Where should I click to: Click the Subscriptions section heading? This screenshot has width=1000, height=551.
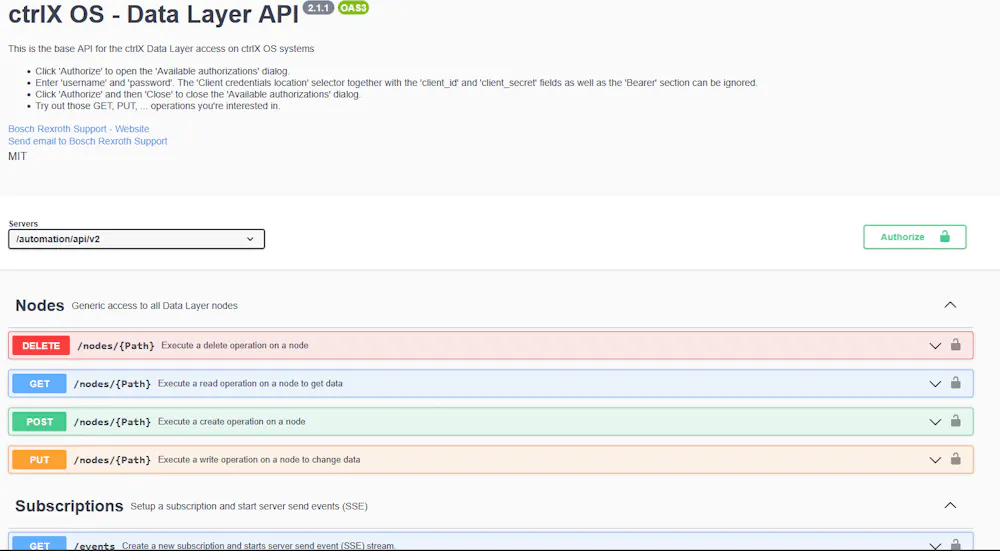(x=69, y=506)
